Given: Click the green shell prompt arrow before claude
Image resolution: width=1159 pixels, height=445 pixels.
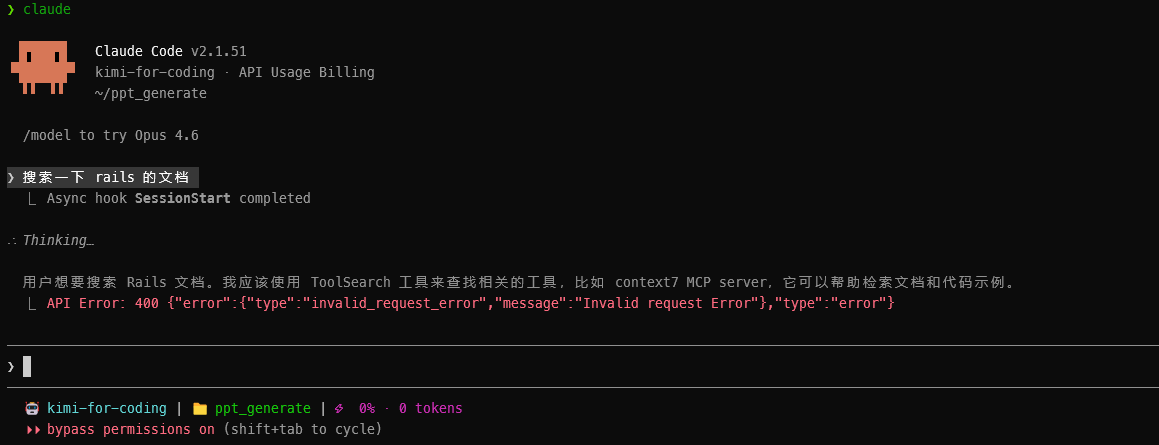Looking at the screenshot, I should [x=11, y=10].
